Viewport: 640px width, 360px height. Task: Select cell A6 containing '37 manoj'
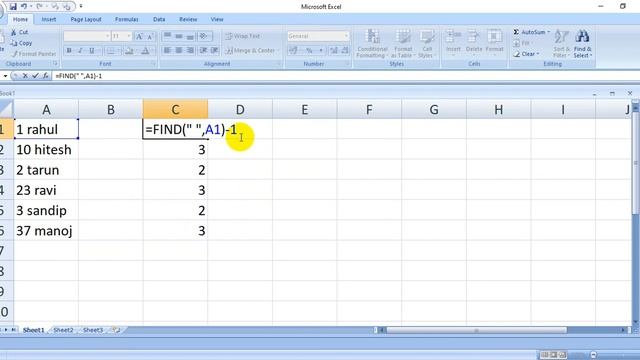click(46, 231)
